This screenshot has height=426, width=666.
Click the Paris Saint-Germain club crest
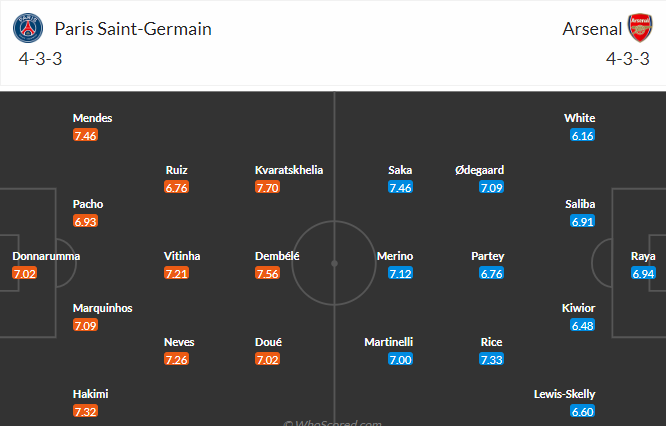click(x=28, y=28)
